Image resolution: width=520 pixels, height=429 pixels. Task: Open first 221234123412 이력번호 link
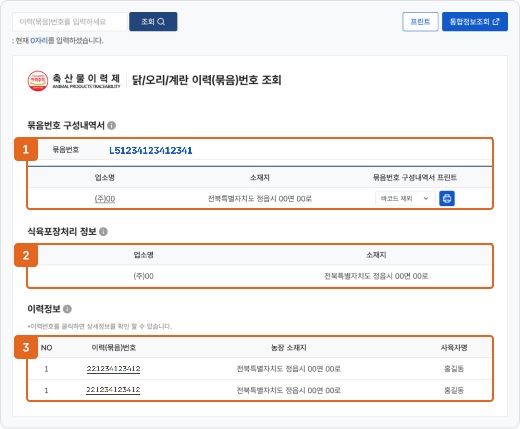point(113,369)
